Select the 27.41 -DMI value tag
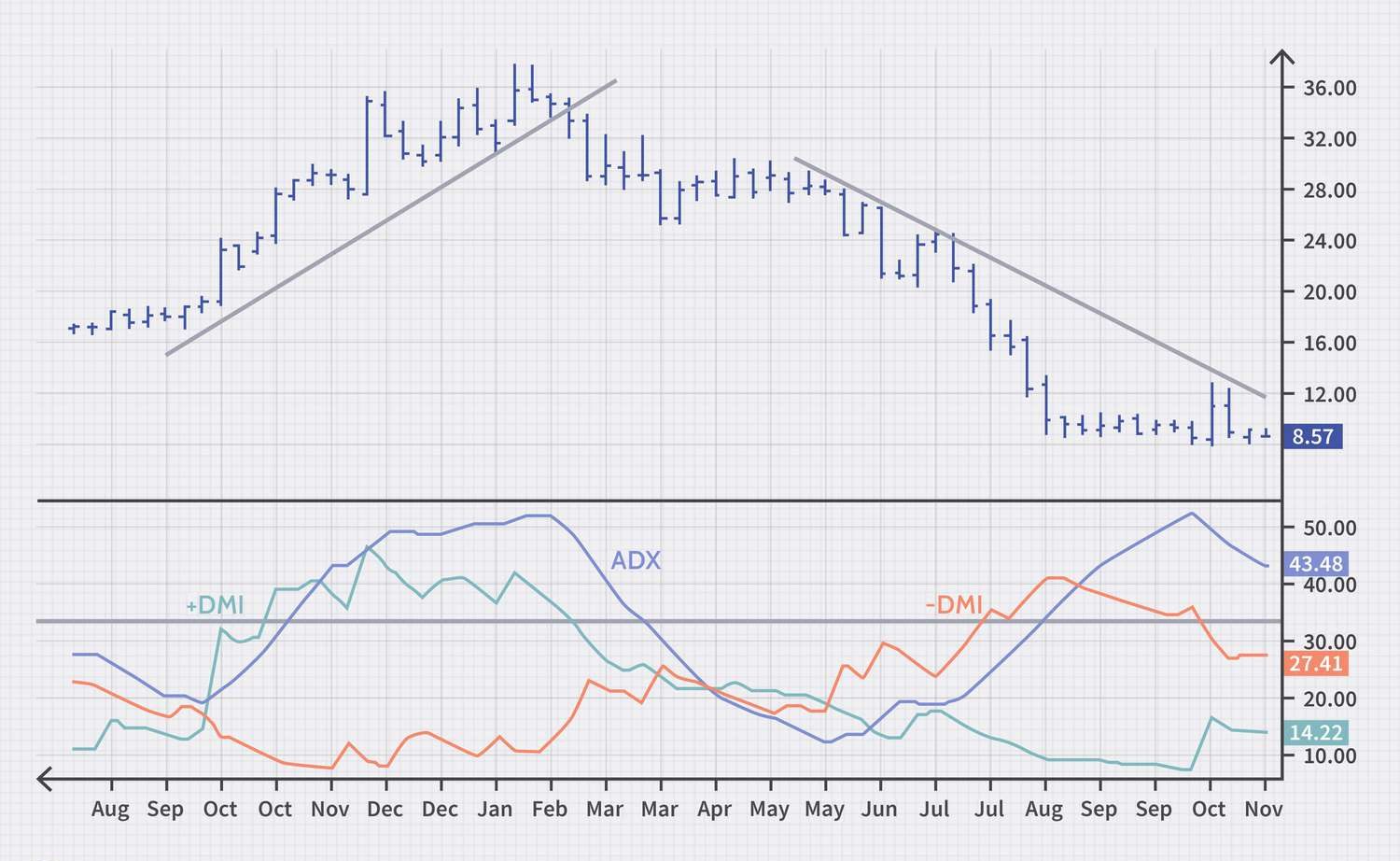Image resolution: width=1400 pixels, height=861 pixels. (1315, 664)
